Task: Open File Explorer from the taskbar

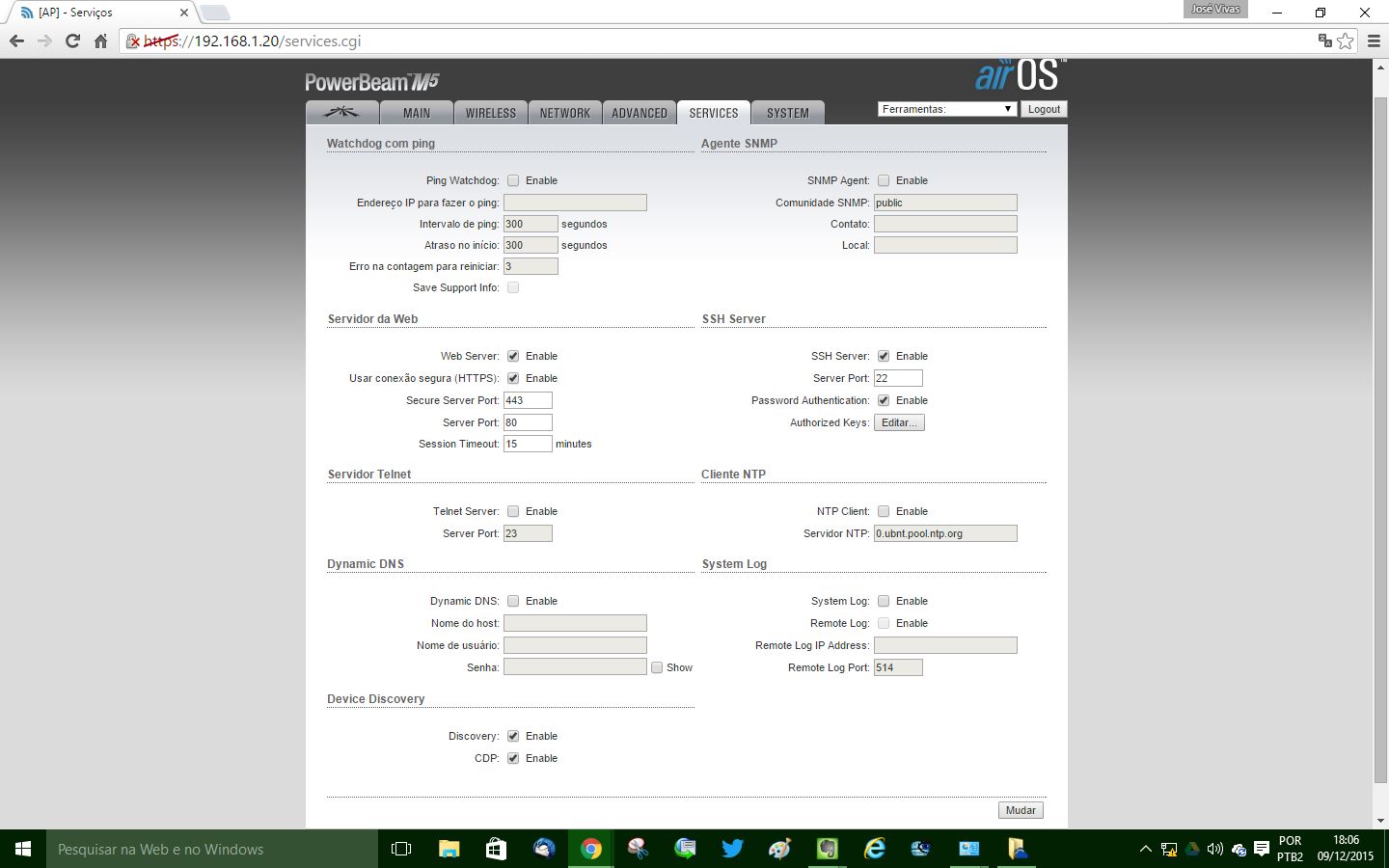Action: click(449, 849)
